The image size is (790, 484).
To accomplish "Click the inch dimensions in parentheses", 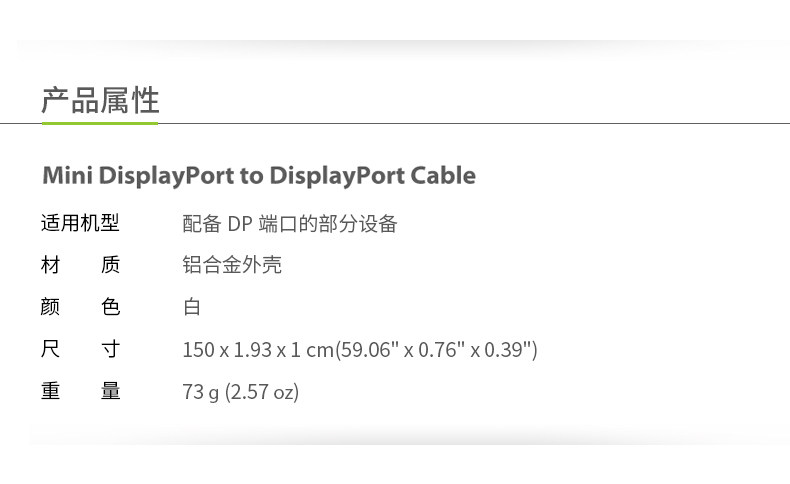I will point(436,350).
